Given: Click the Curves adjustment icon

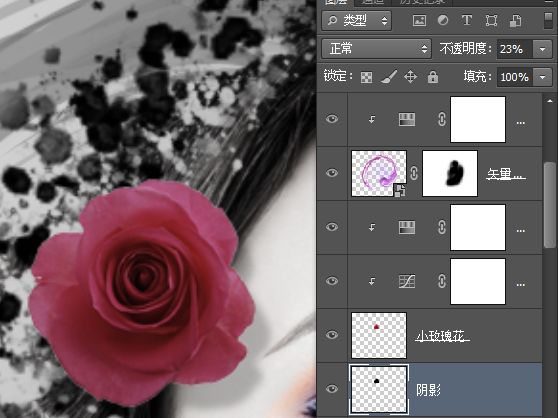Looking at the screenshot, I should click(407, 281).
